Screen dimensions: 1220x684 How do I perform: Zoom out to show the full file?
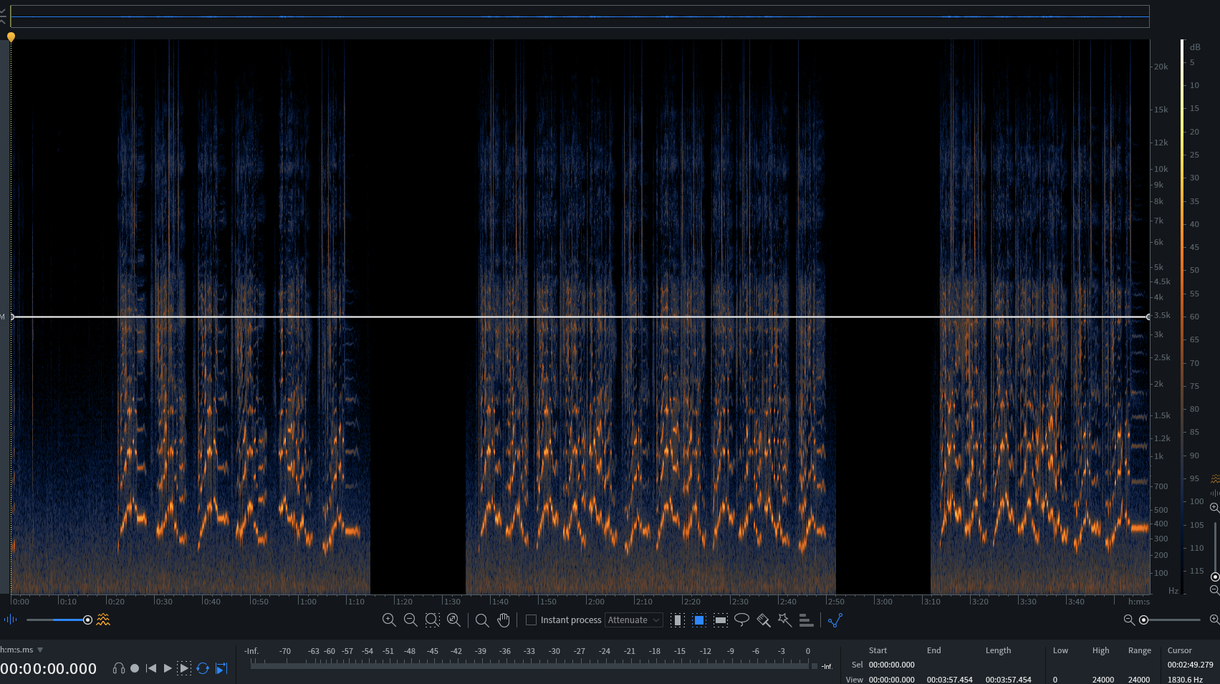pos(454,620)
